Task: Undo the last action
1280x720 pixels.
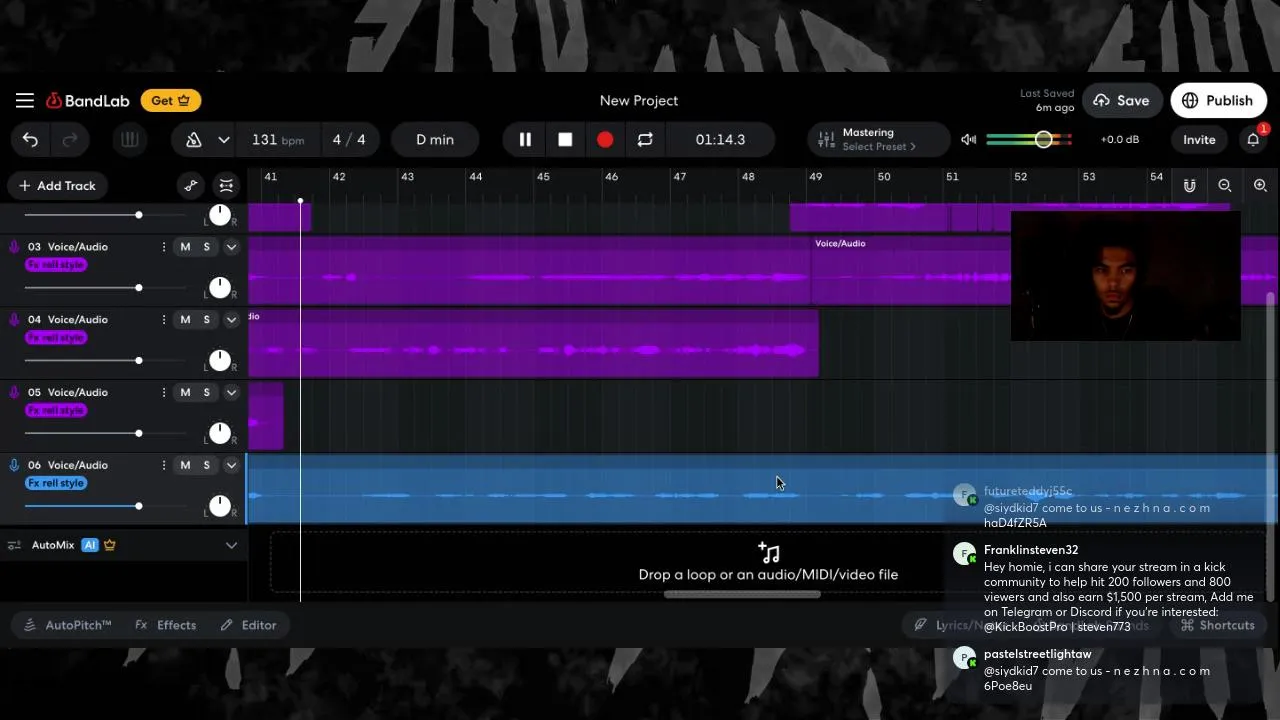Action: click(30, 140)
